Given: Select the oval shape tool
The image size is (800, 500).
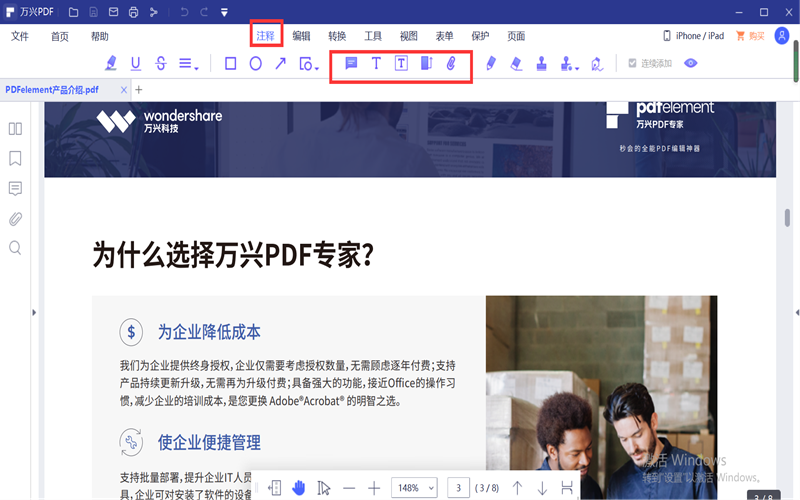Looking at the screenshot, I should pos(256,63).
